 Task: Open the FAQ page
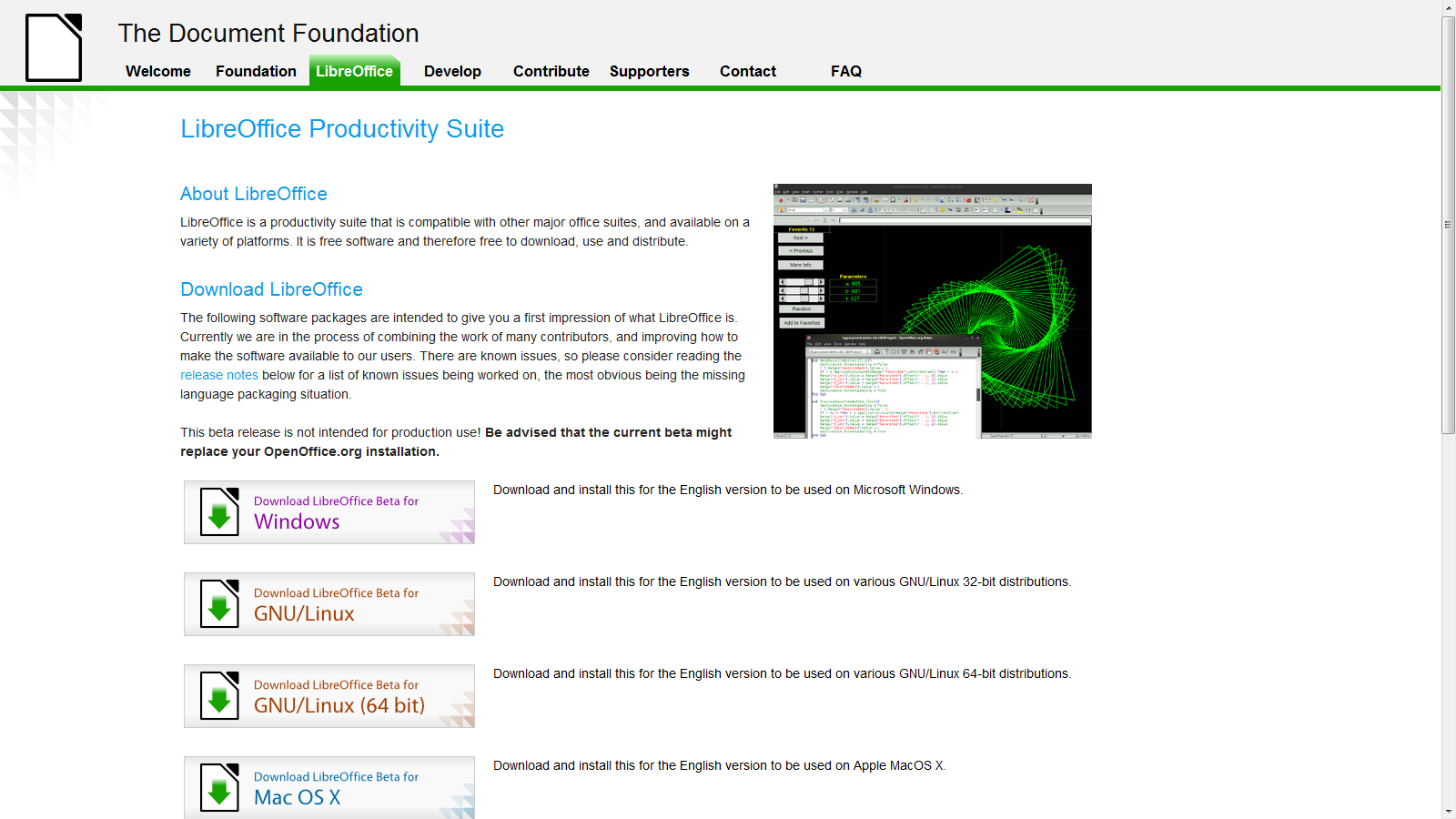(x=845, y=71)
